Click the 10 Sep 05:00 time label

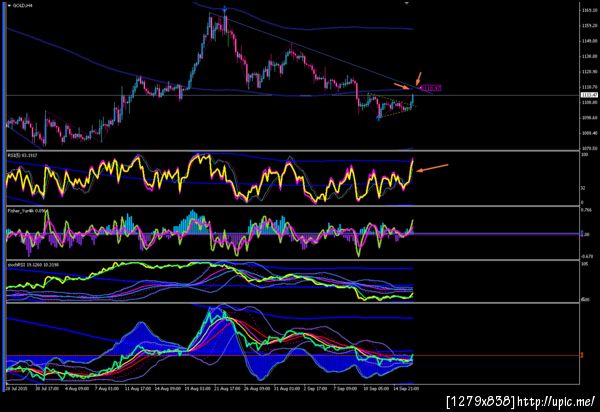[x=376, y=389]
